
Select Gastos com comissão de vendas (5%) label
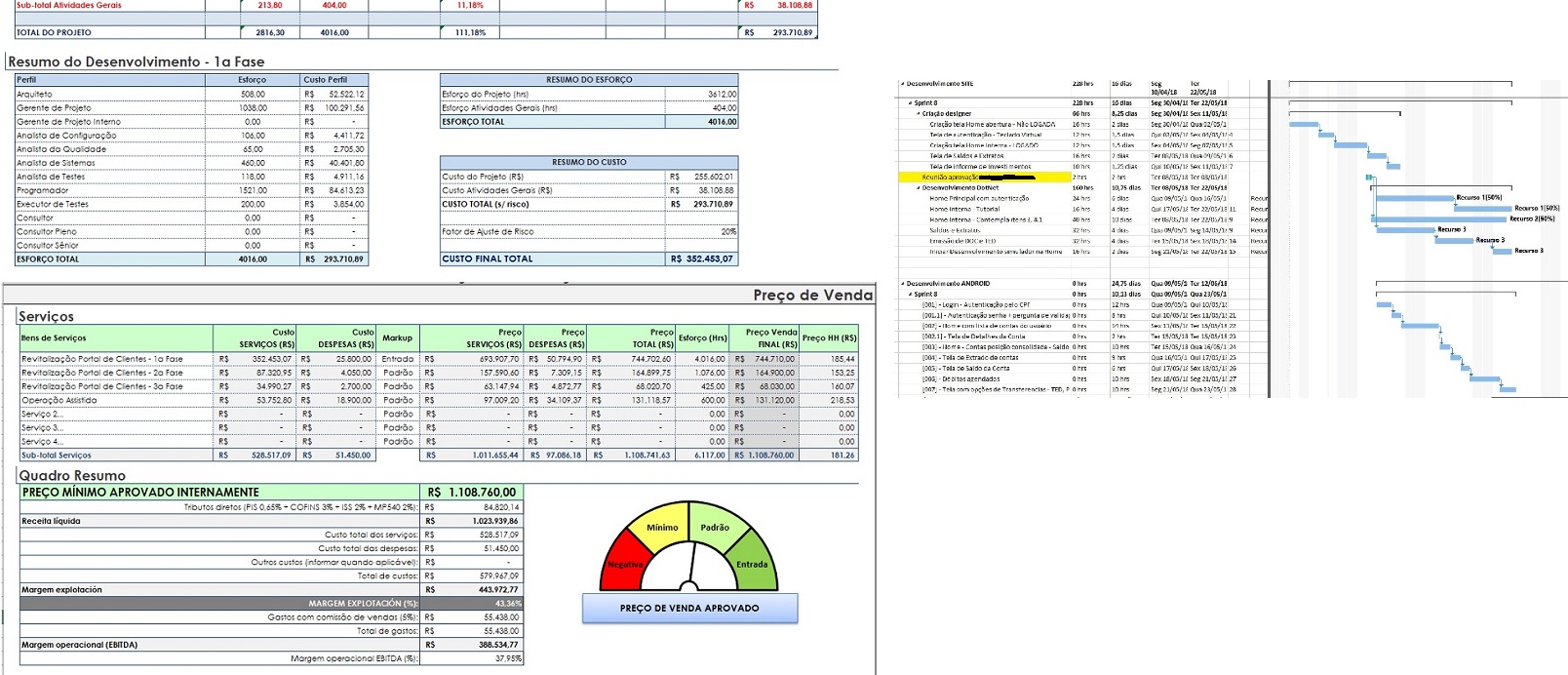[x=343, y=617]
